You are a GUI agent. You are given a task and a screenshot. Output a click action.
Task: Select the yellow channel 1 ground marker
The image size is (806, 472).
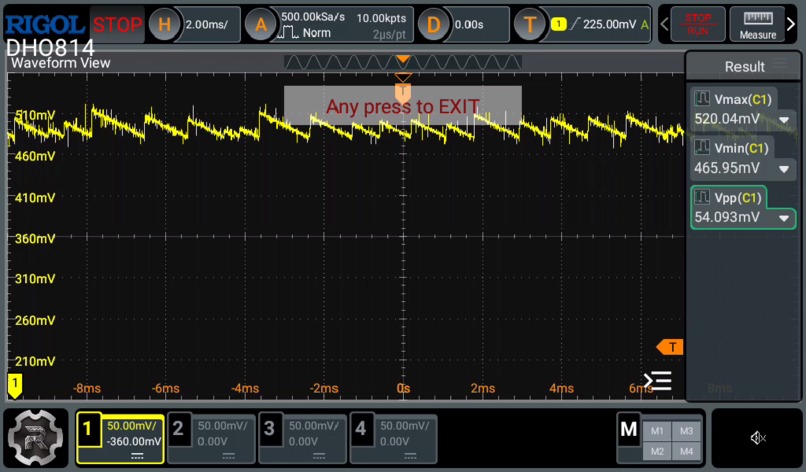click(14, 386)
